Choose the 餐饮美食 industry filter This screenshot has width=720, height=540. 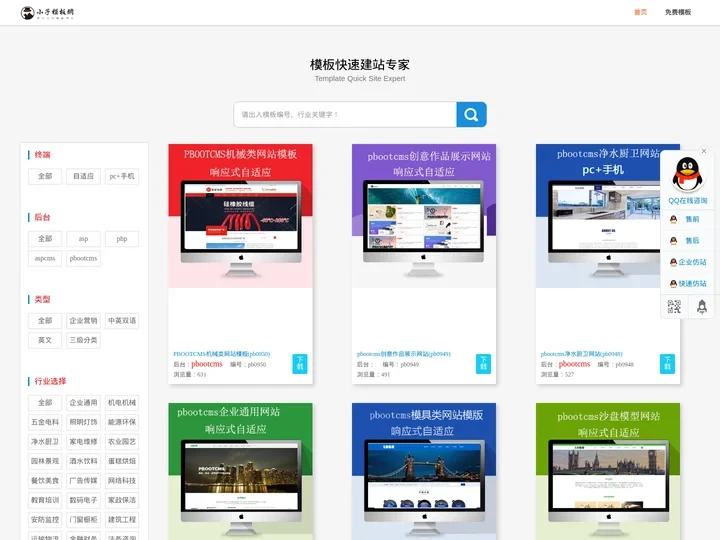[45, 481]
